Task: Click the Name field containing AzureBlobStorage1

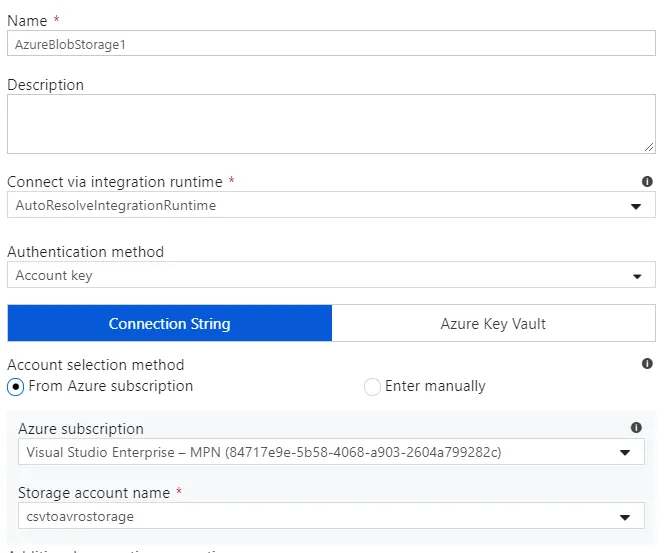Action: [330, 44]
